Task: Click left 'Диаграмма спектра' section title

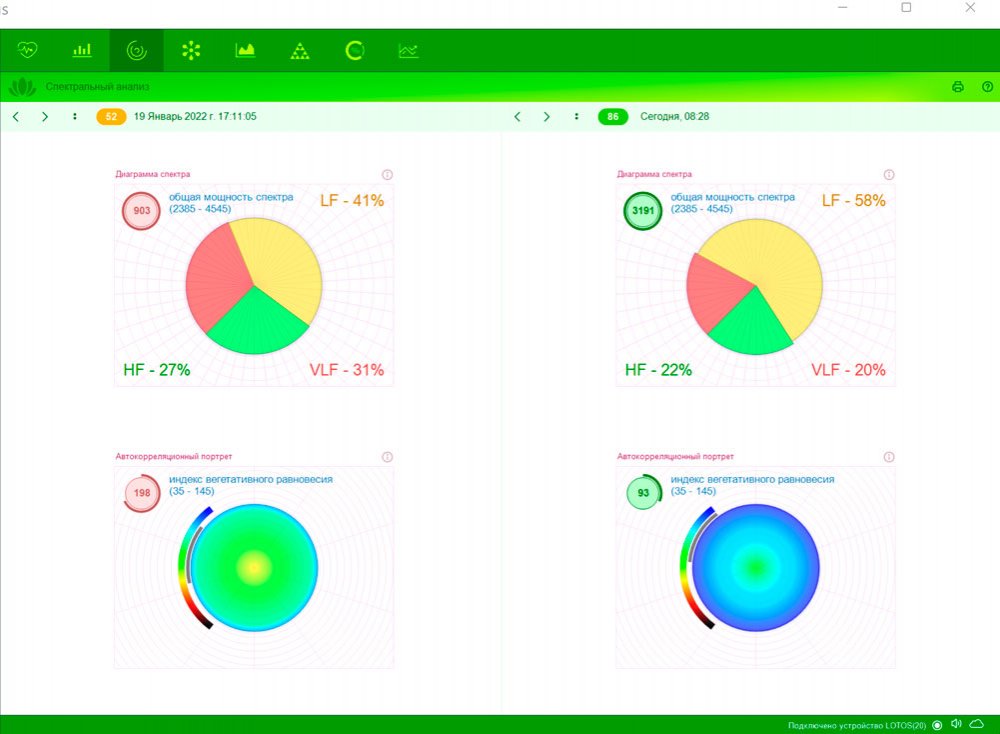Action: coord(153,174)
